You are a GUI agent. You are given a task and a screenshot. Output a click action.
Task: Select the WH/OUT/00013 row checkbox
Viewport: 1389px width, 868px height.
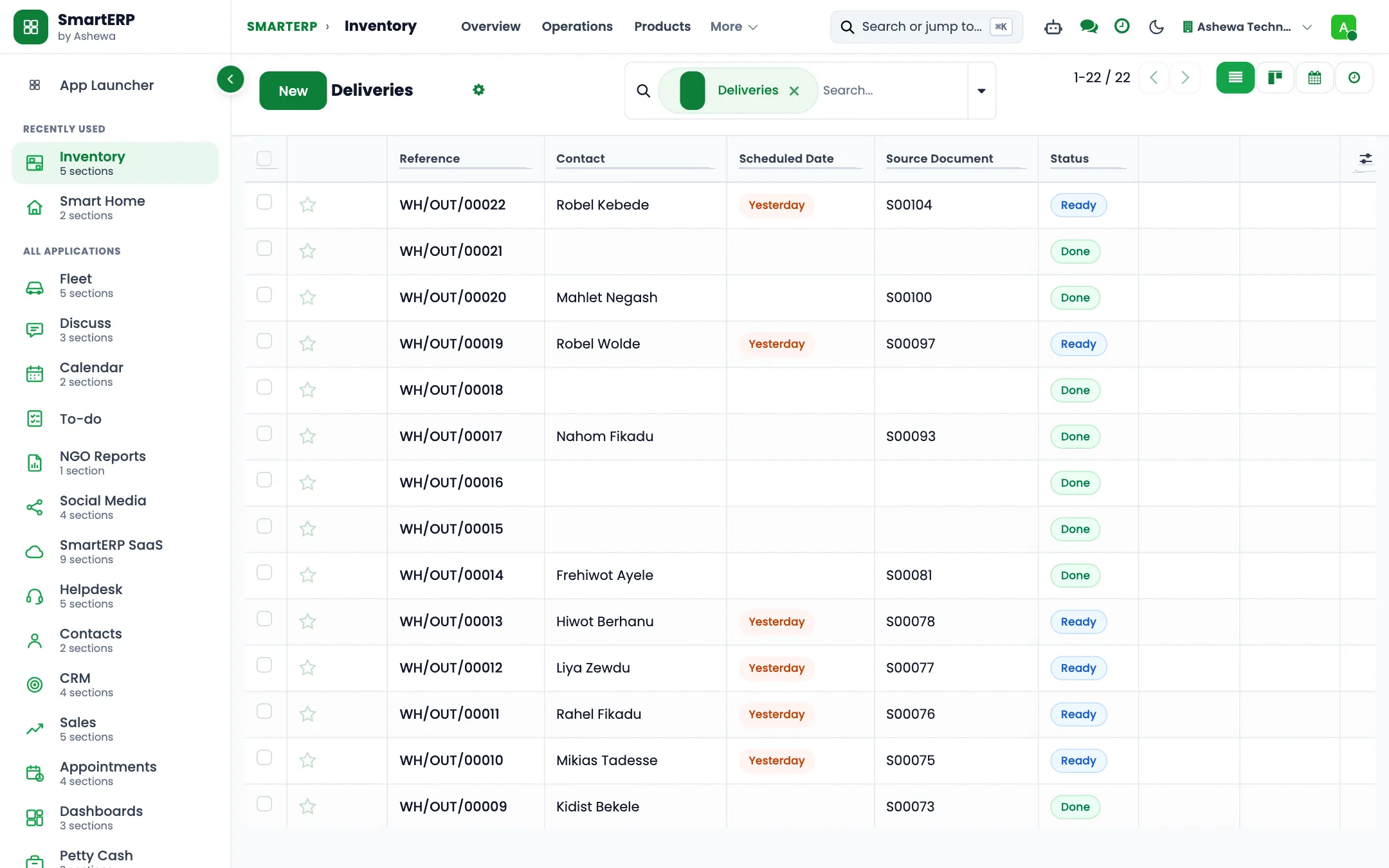click(264, 619)
